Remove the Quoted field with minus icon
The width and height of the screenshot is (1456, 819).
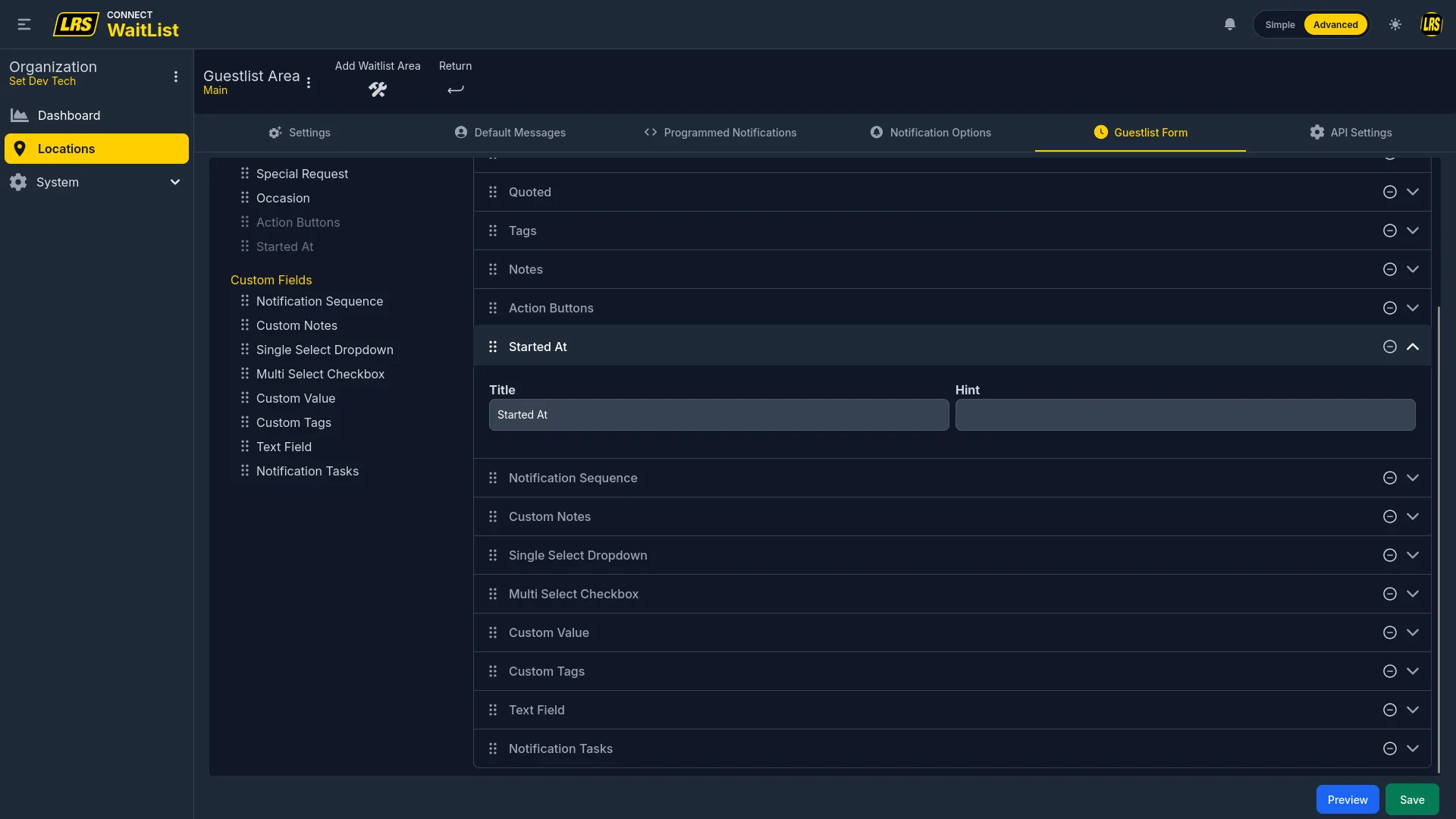pyautogui.click(x=1389, y=192)
